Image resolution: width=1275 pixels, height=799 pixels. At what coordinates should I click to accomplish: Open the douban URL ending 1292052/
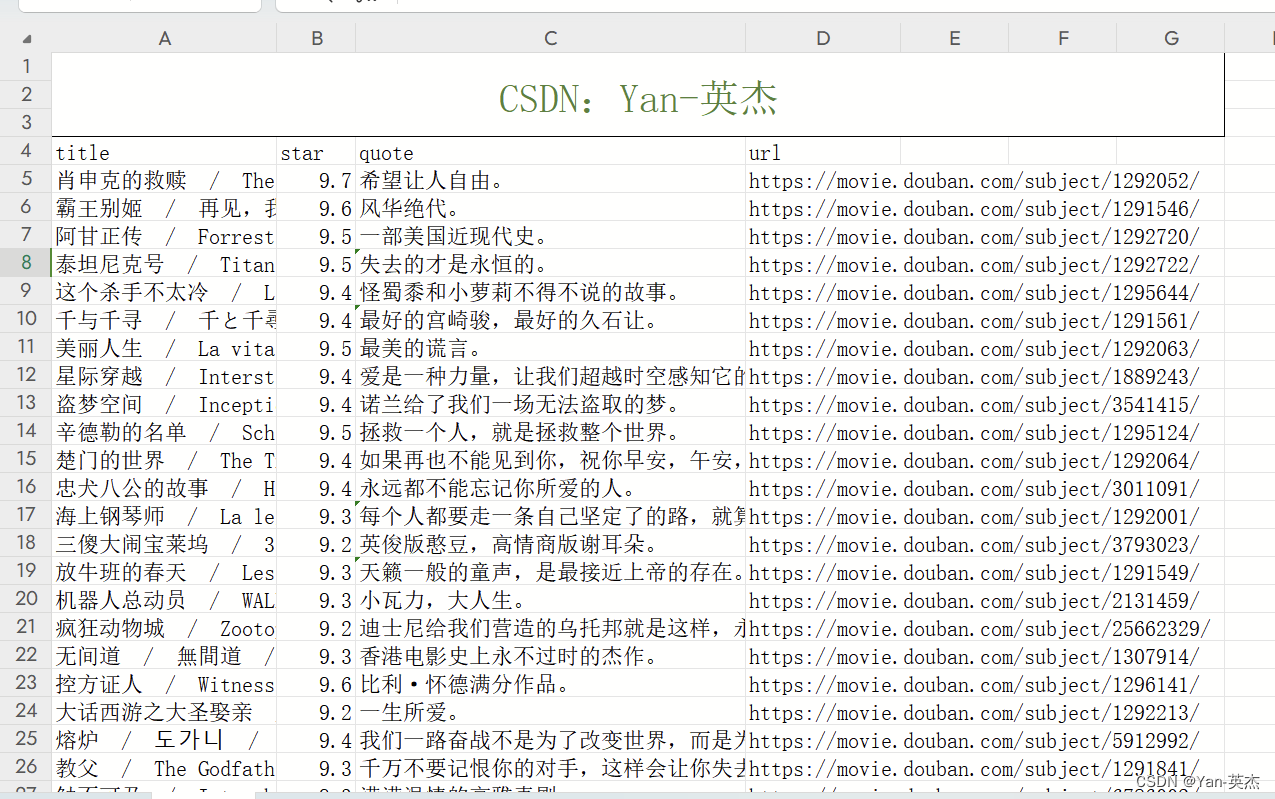point(974,181)
